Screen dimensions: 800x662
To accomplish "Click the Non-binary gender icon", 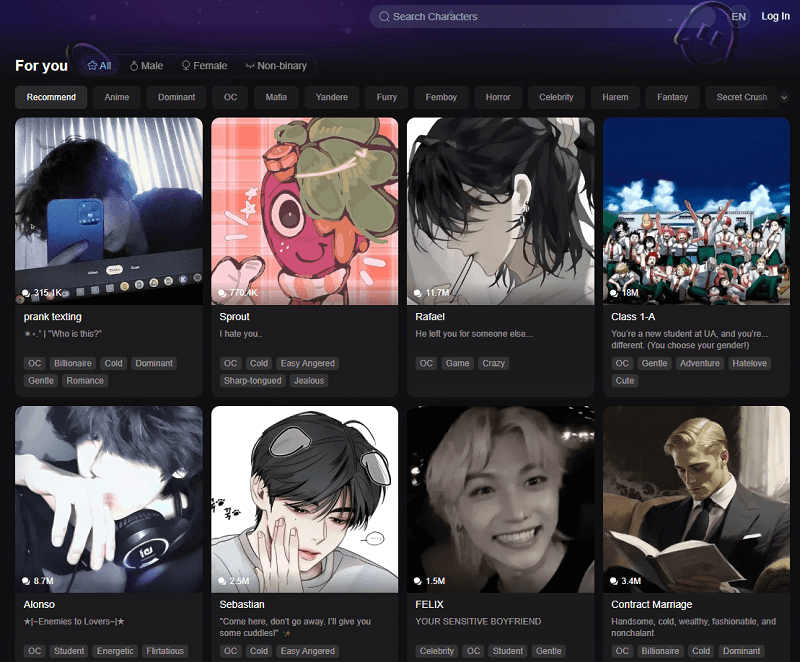I will [x=250, y=66].
